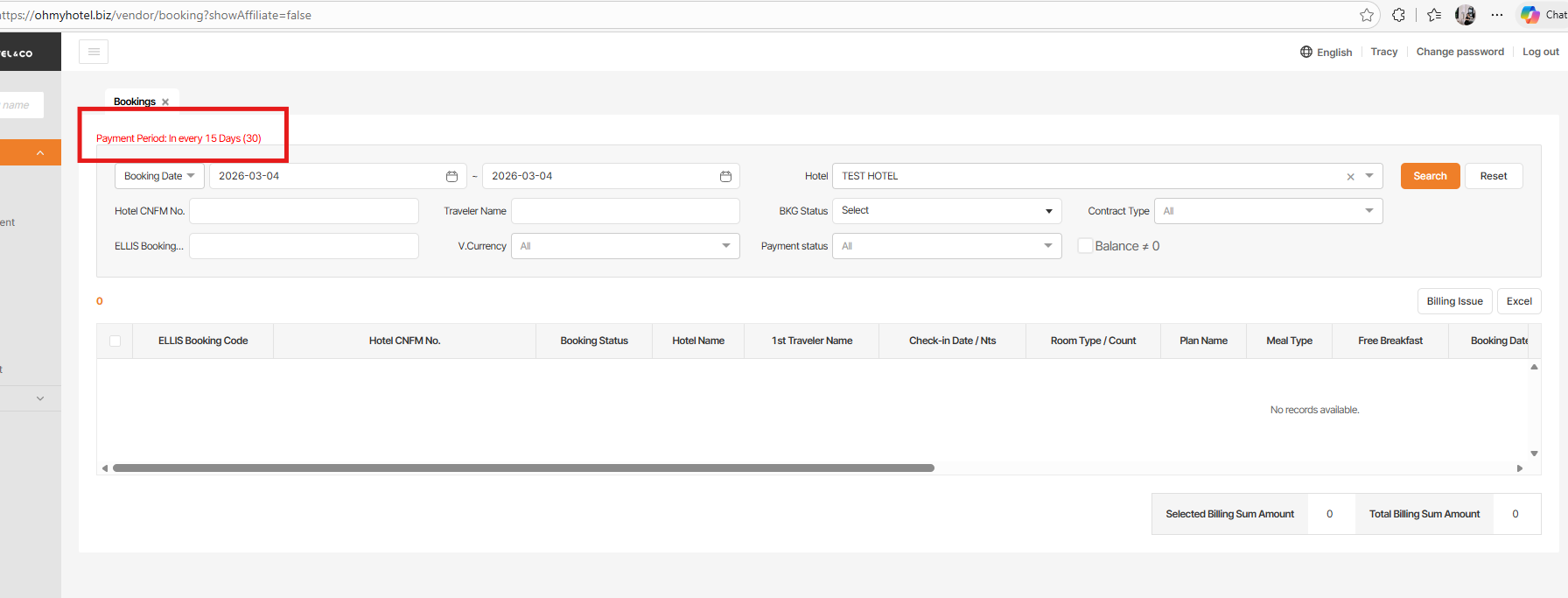Click the Billing Issue button

[x=1454, y=301]
